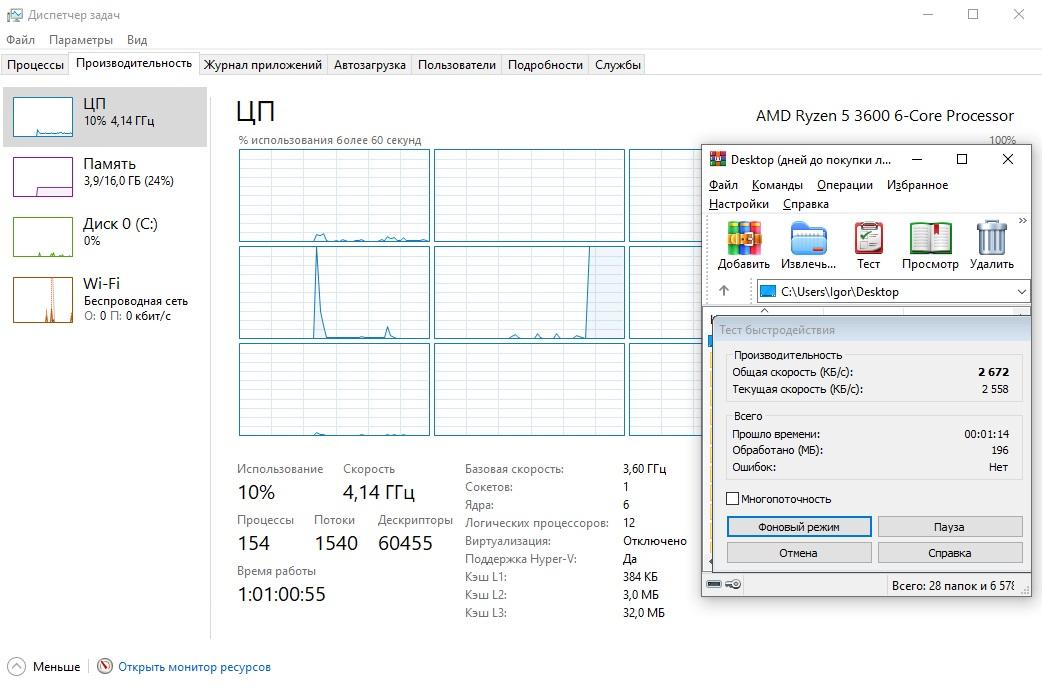Open the Избранное menu in WinRAR
The image size is (1042, 691).
click(917, 185)
